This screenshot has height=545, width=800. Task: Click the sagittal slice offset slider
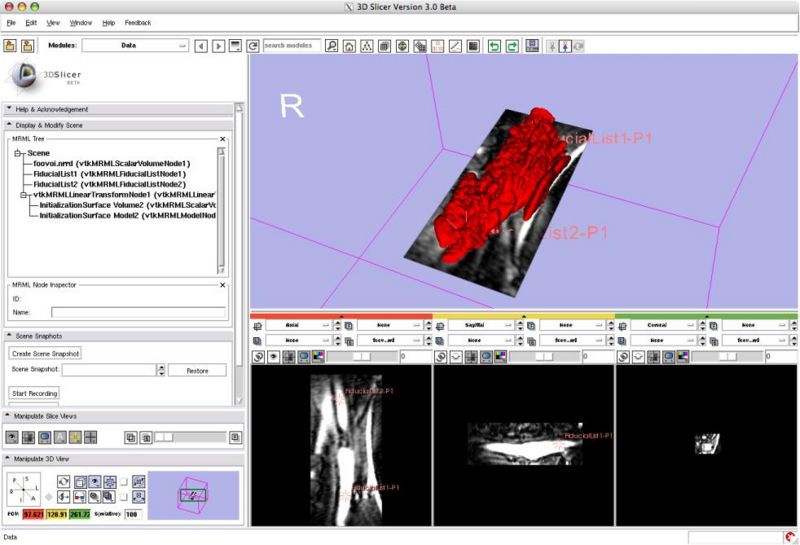(545, 357)
